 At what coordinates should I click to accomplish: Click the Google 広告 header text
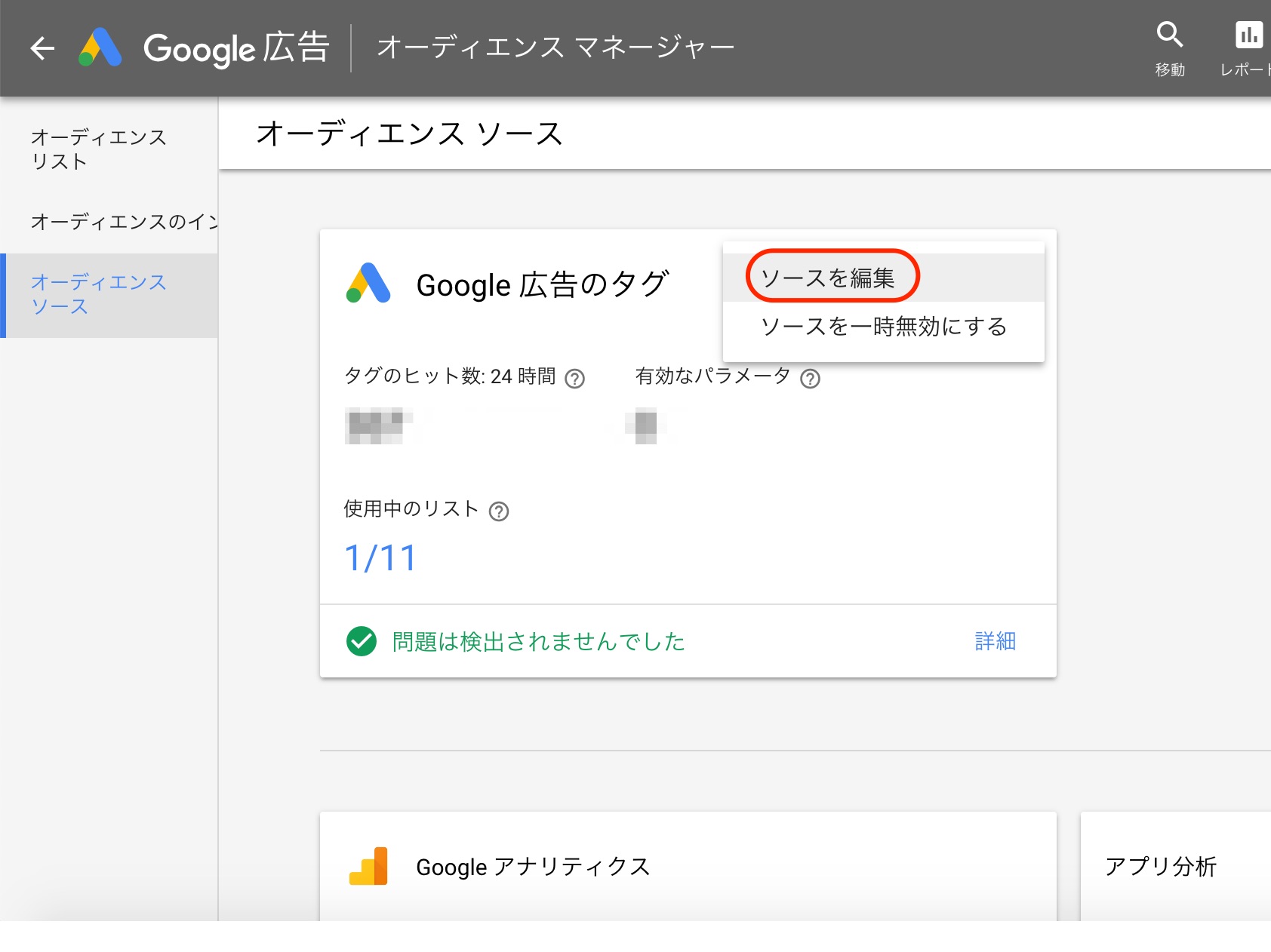click(x=236, y=48)
